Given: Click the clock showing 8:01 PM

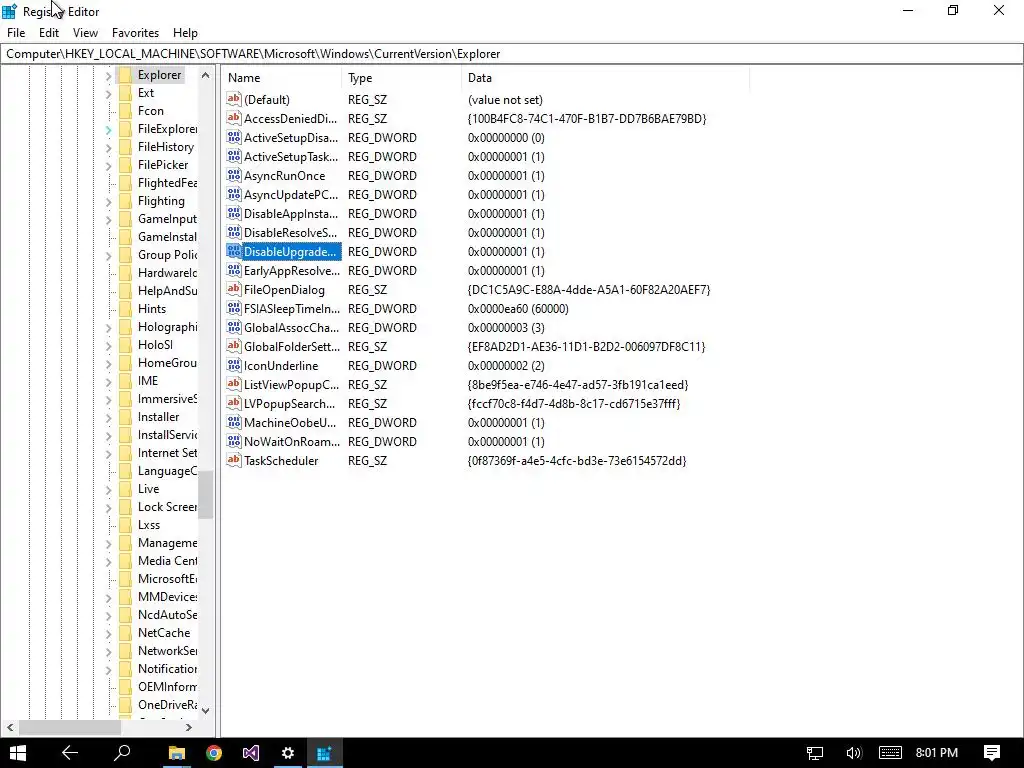Looking at the screenshot, I should 936,753.
